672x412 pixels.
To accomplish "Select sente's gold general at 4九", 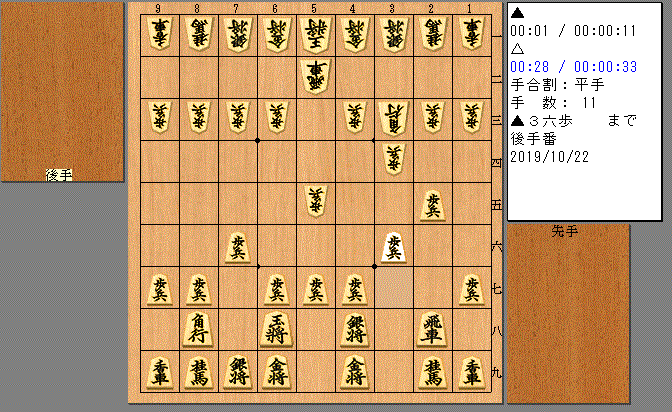I will (x=355, y=373).
